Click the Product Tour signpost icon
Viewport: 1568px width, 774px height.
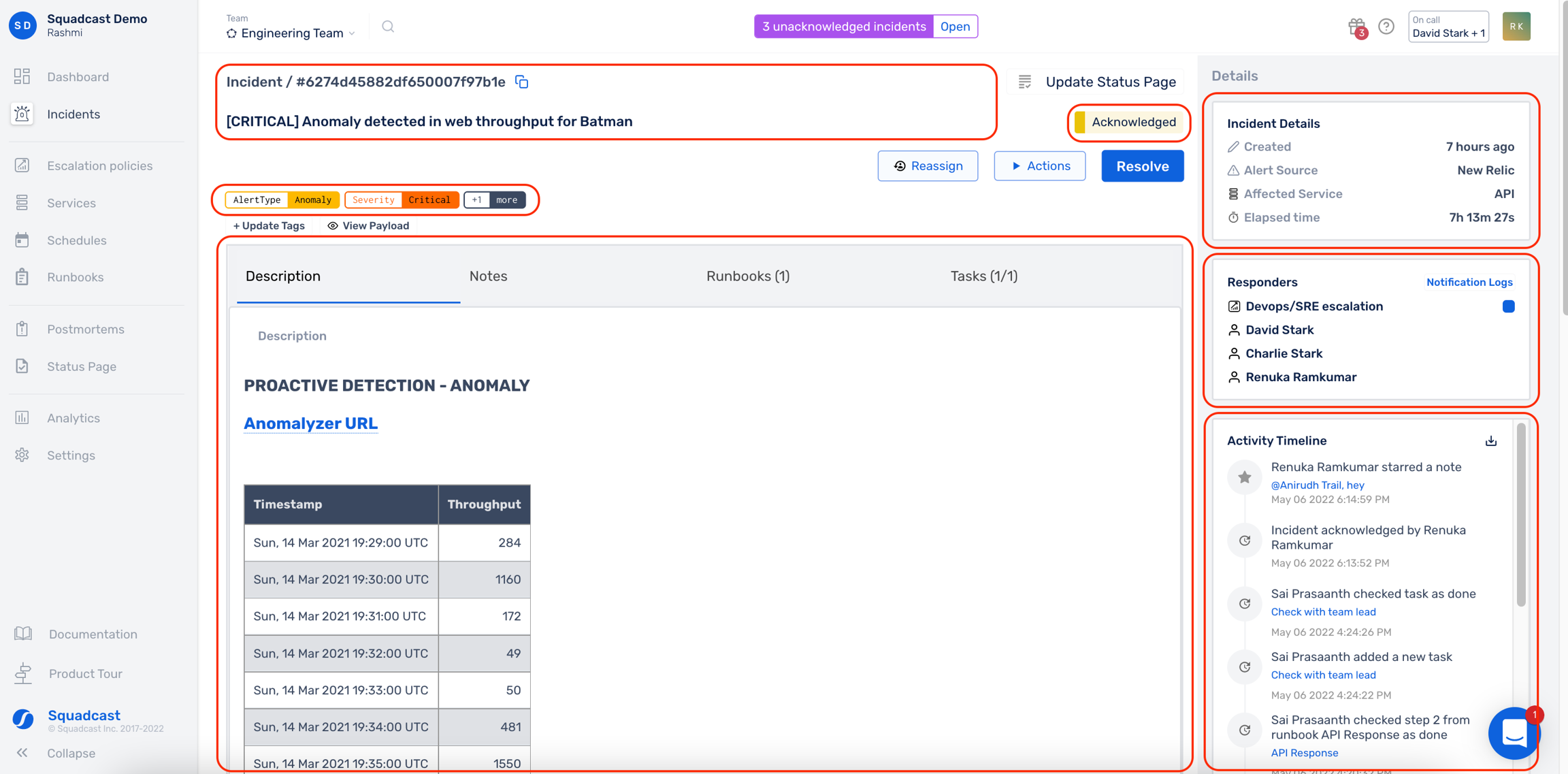[x=23, y=673]
